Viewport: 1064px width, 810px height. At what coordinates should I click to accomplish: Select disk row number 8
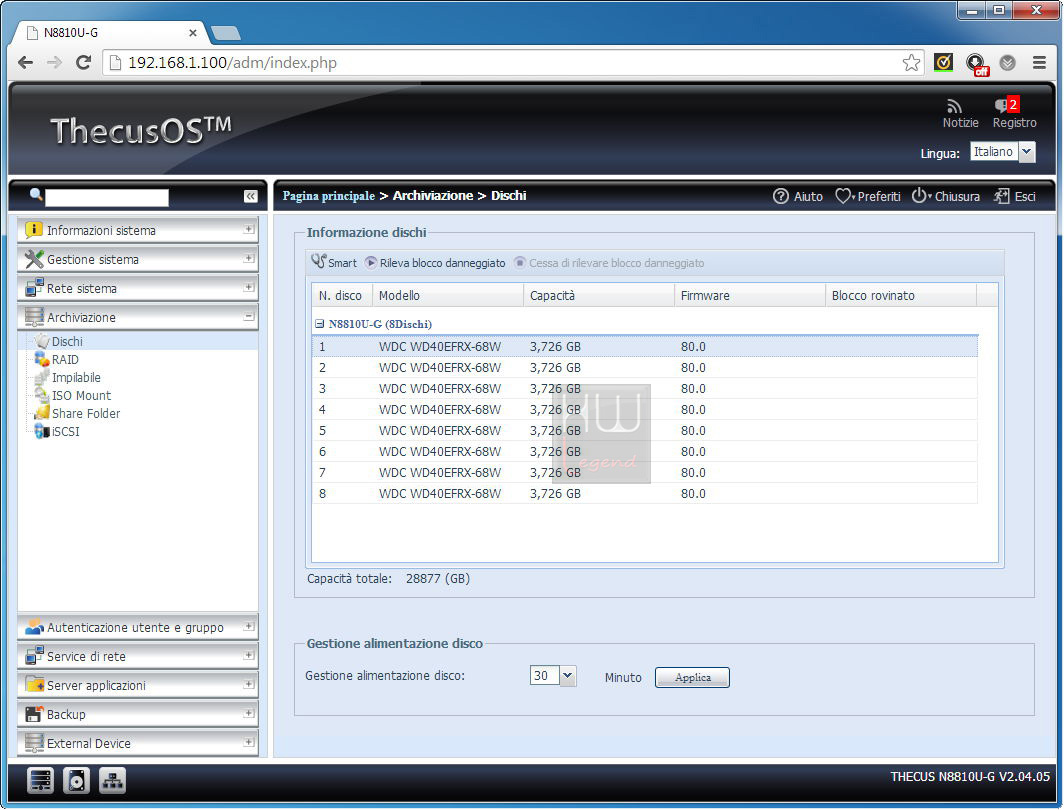[x=645, y=494]
